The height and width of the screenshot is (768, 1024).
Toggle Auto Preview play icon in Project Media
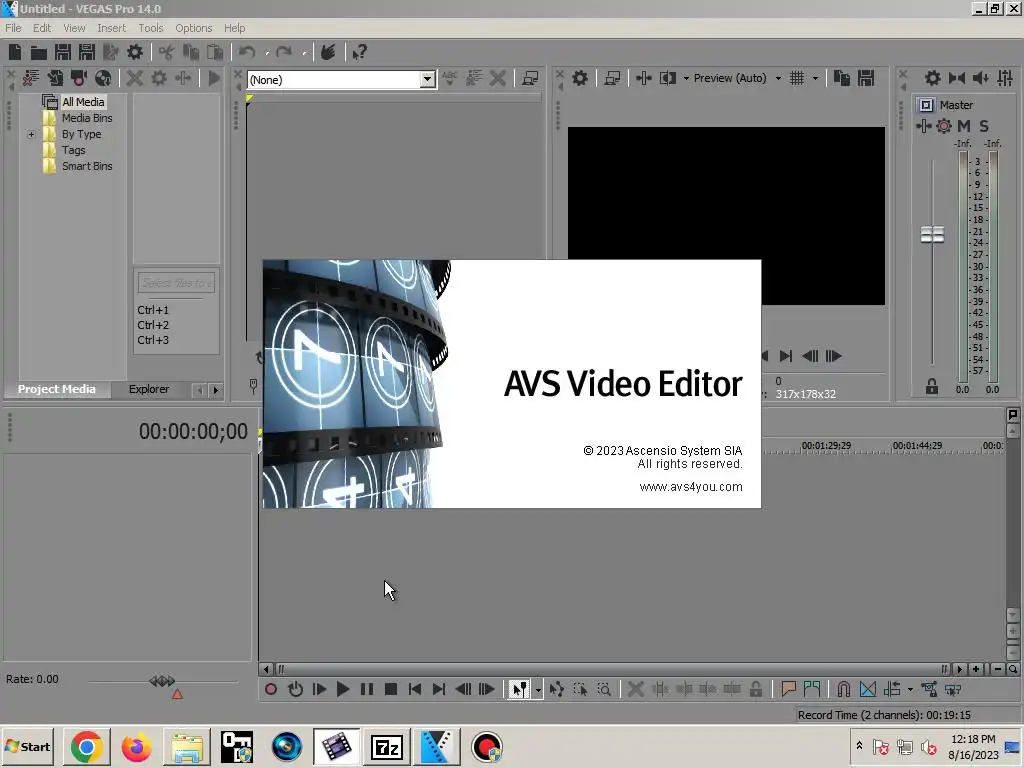click(x=214, y=78)
